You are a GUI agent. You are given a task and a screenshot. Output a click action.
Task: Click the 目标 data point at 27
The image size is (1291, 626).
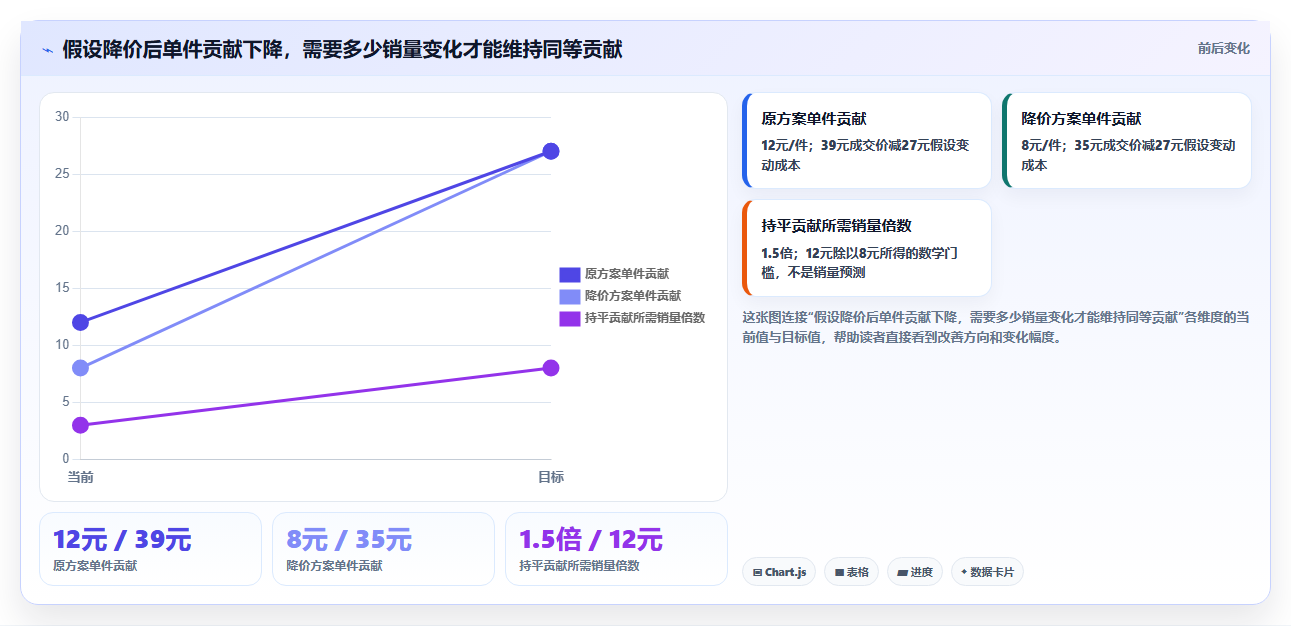click(551, 151)
